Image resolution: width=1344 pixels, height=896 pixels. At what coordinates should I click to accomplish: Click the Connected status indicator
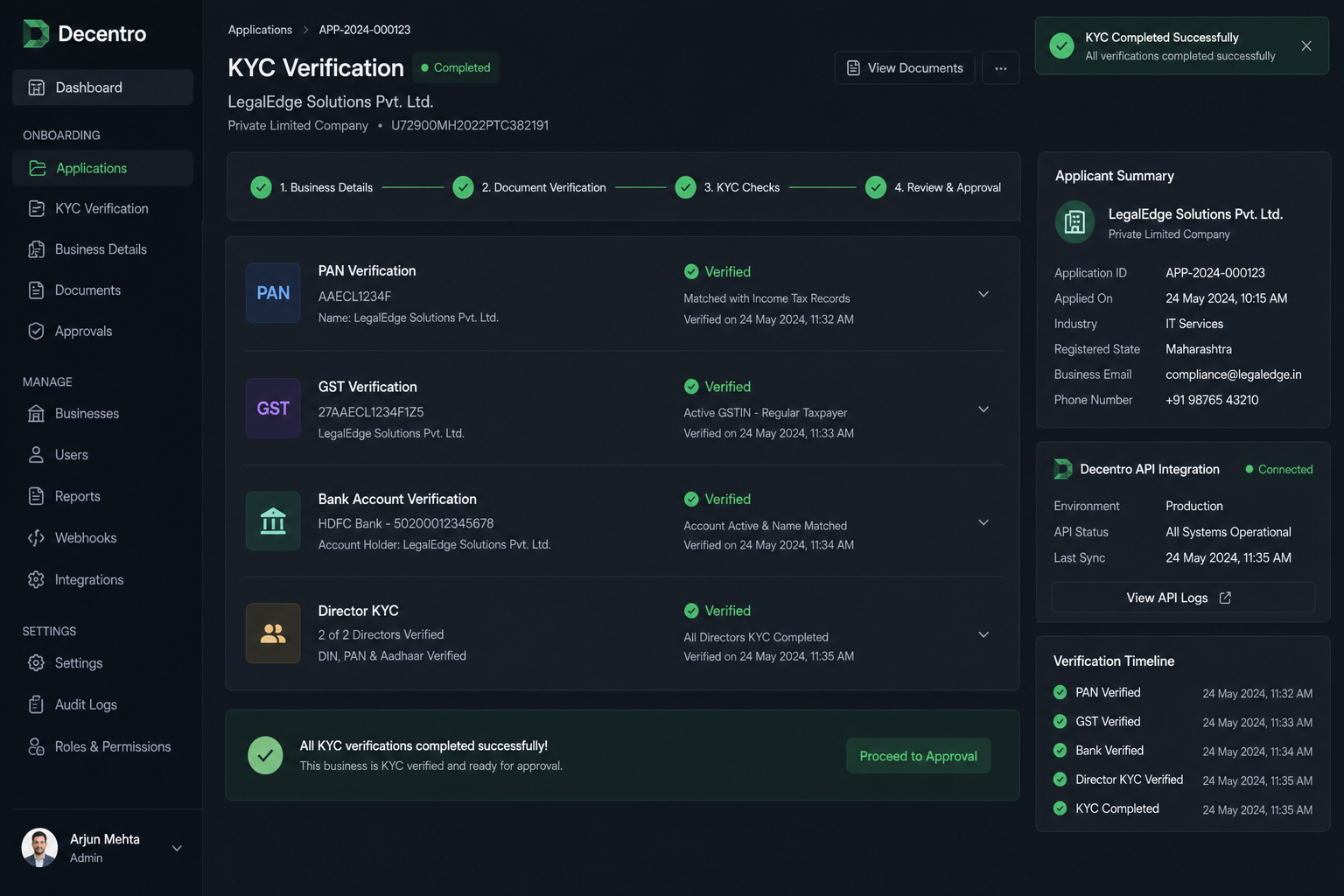click(1278, 469)
